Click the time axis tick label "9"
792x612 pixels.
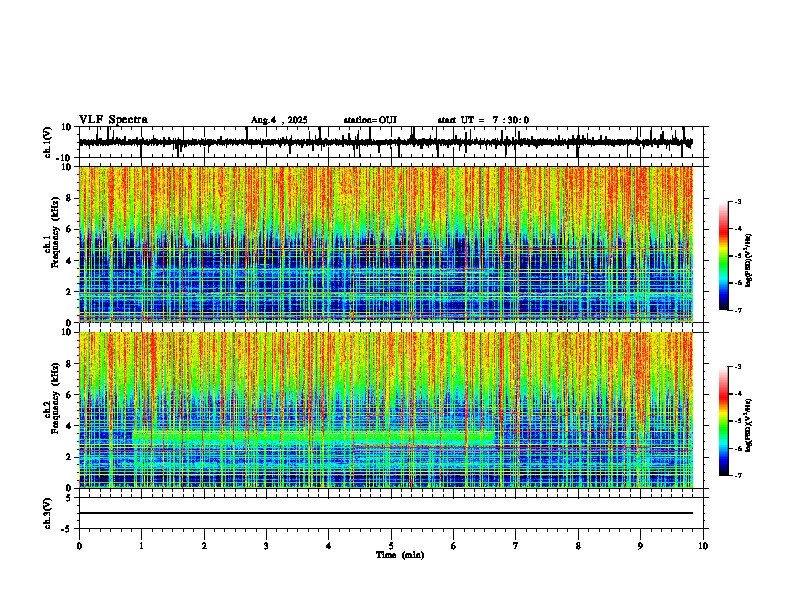click(640, 546)
